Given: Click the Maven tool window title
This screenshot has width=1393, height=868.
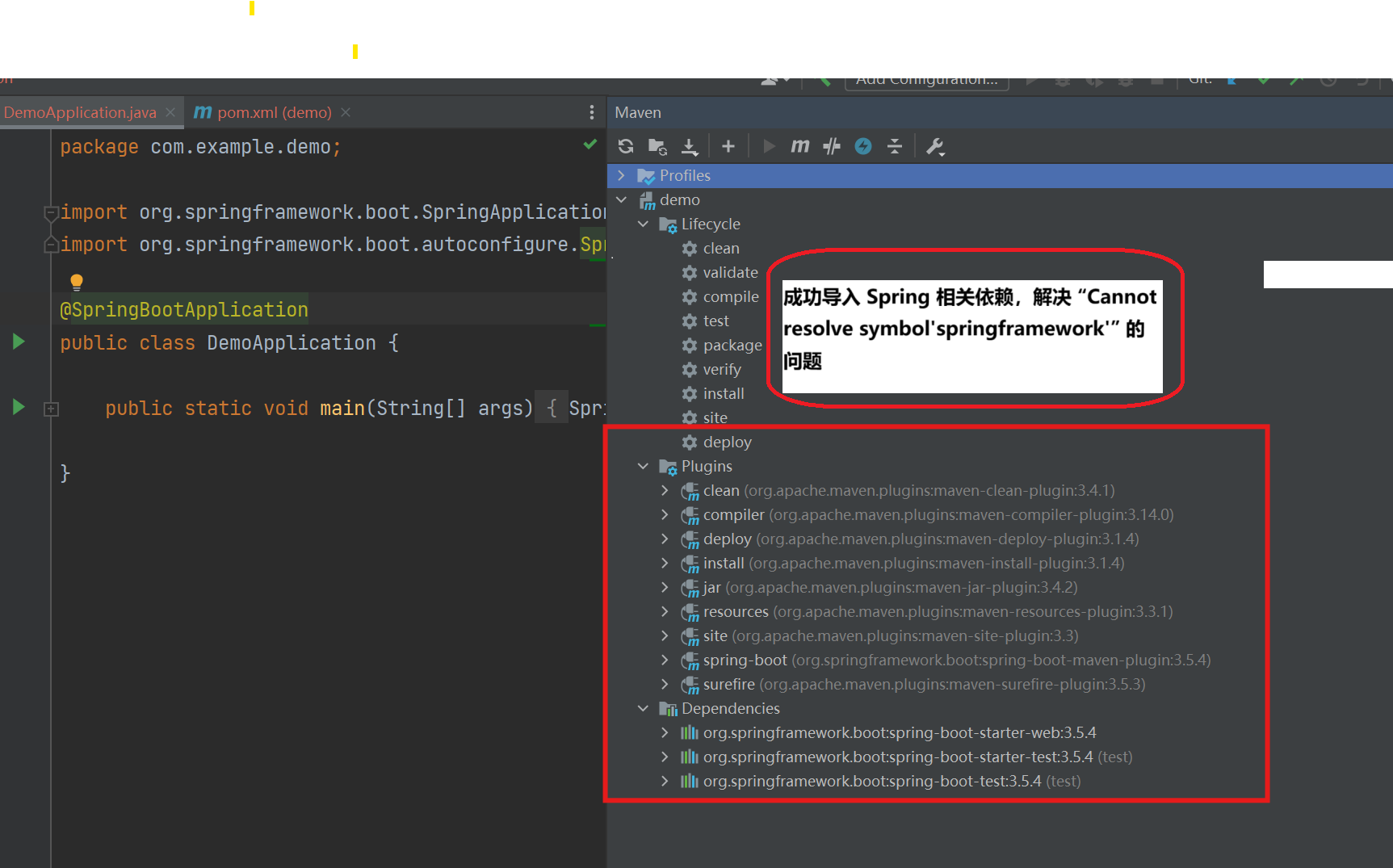Looking at the screenshot, I should pos(638,112).
